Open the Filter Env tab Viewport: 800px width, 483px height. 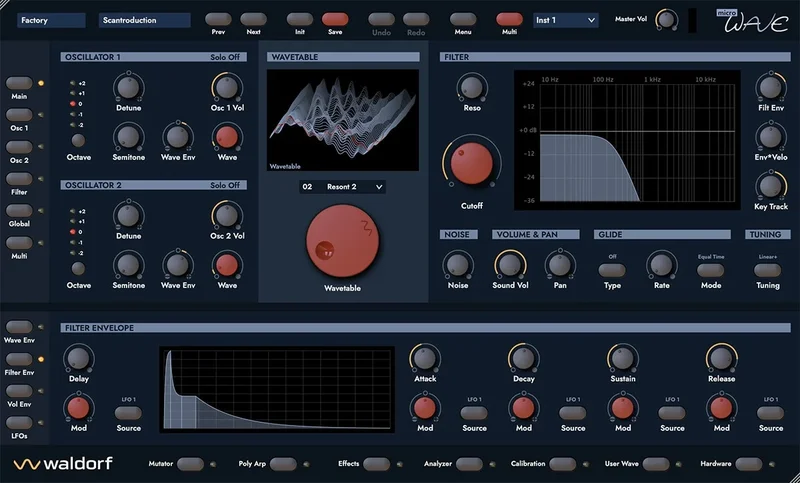pos(19,359)
